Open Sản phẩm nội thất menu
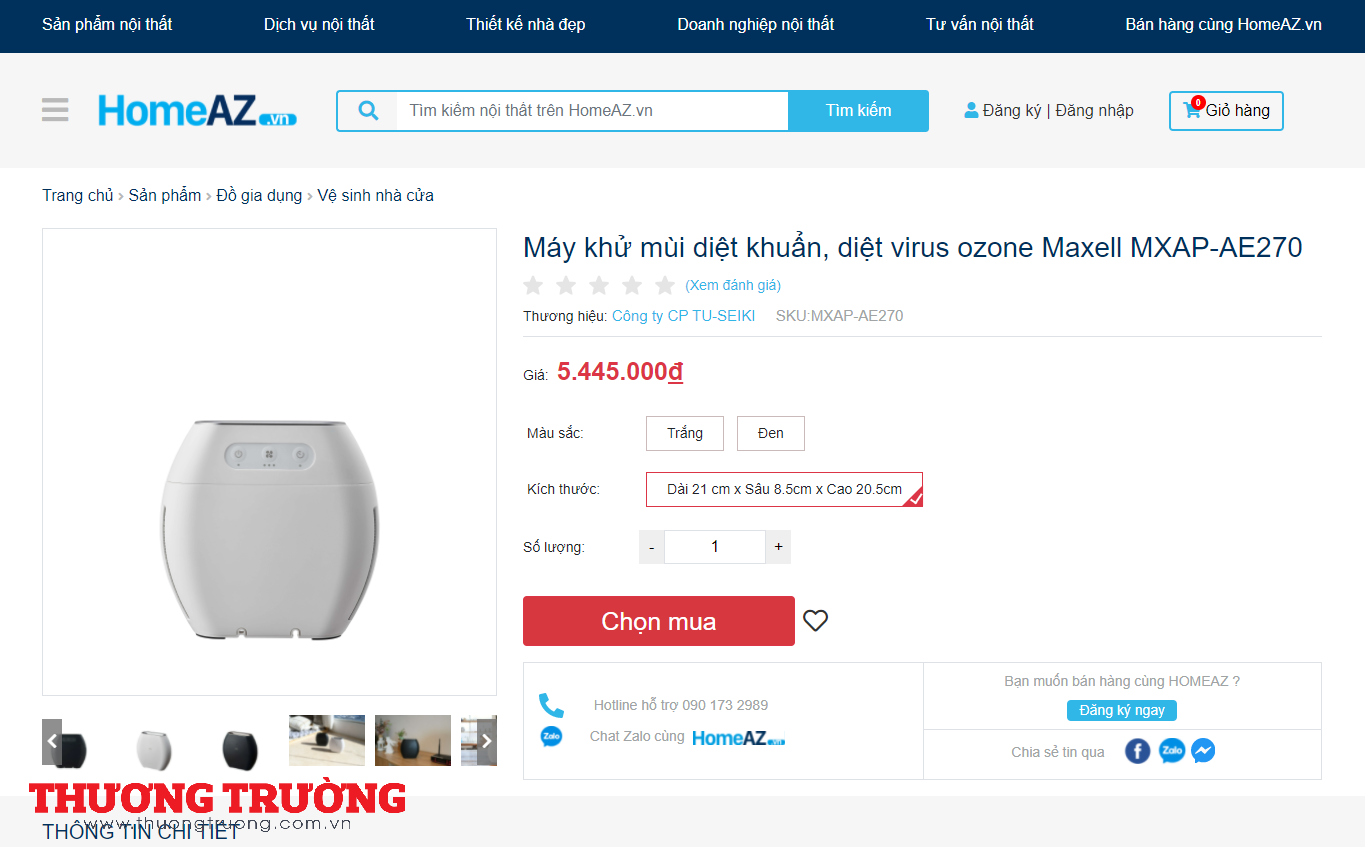This screenshot has height=847, width=1365. [107, 24]
